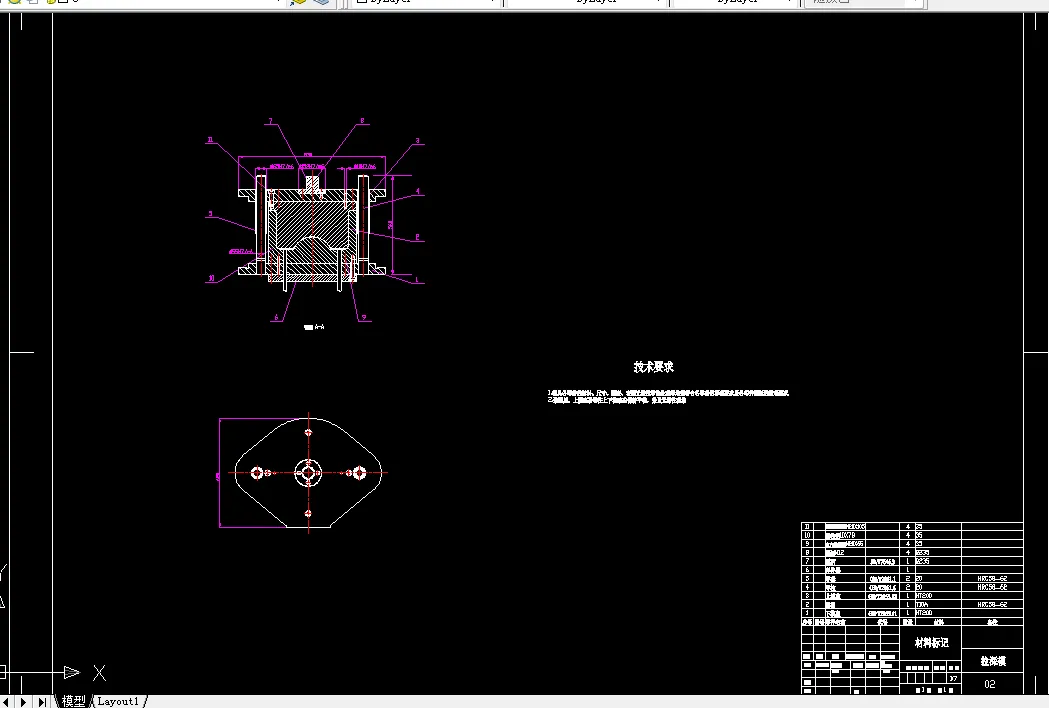Click the next-tab right arrow button
This screenshot has width=1049, height=708.
click(23, 702)
